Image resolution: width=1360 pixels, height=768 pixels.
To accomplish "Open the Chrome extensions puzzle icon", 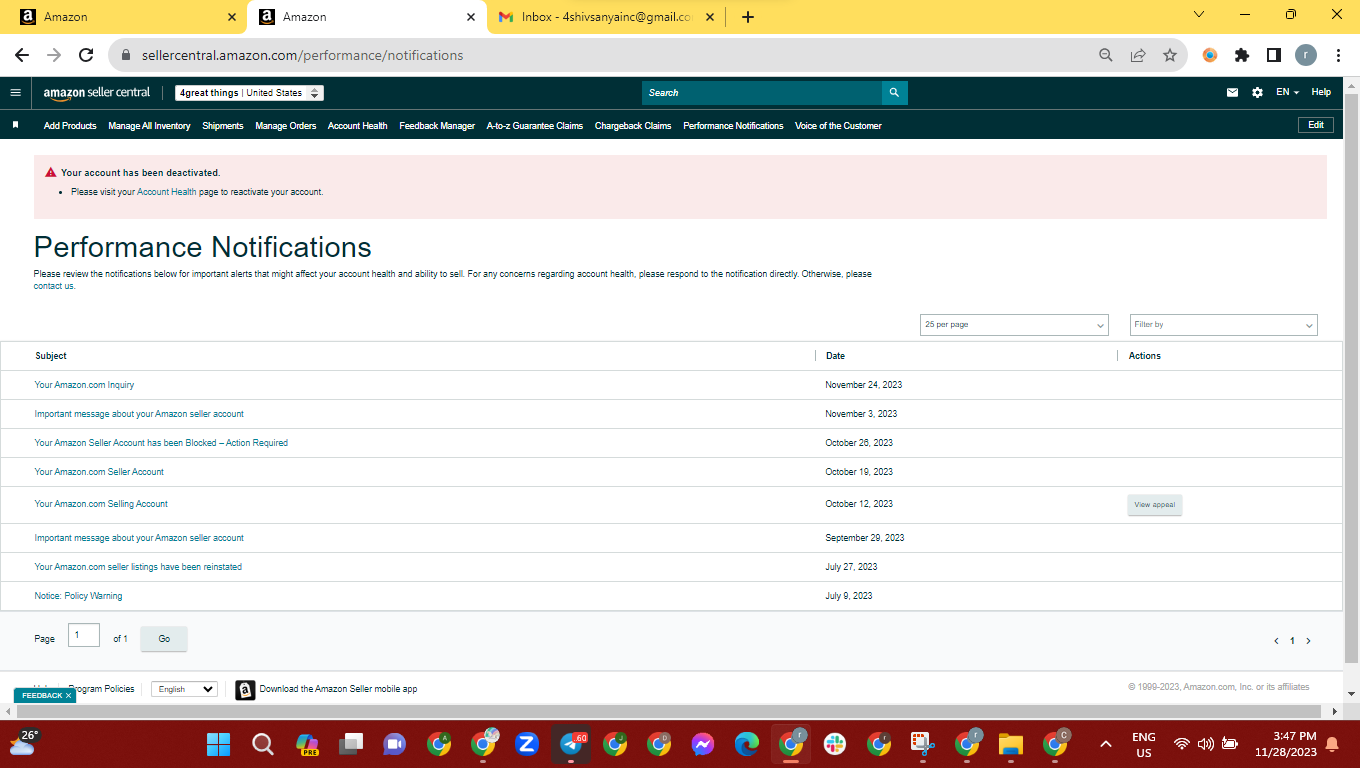I will [1242, 56].
